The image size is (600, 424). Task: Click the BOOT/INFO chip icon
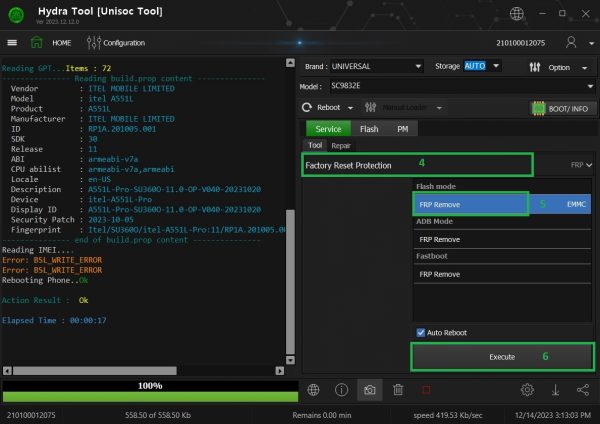pyautogui.click(x=538, y=109)
